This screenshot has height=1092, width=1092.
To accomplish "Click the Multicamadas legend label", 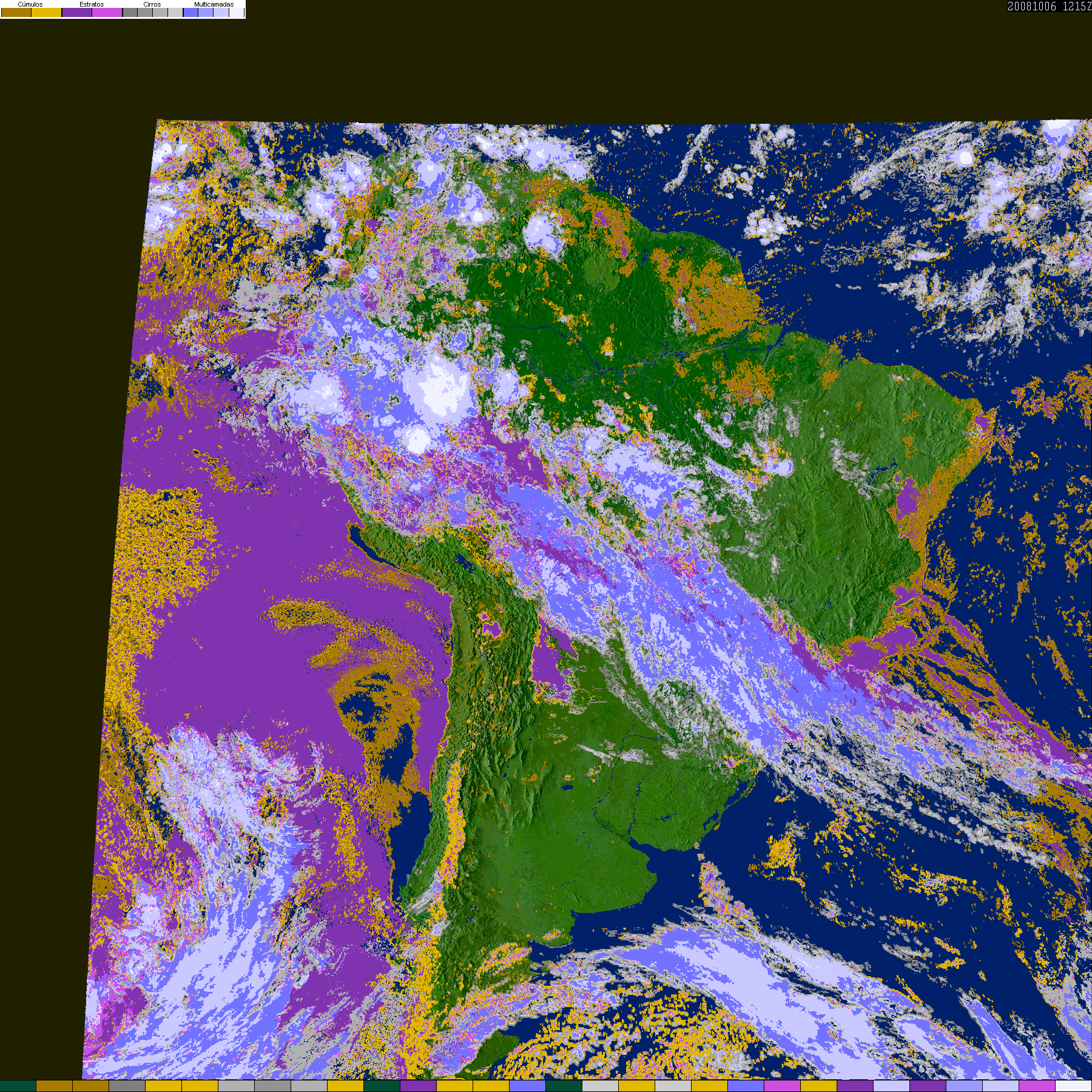I will (x=214, y=4).
